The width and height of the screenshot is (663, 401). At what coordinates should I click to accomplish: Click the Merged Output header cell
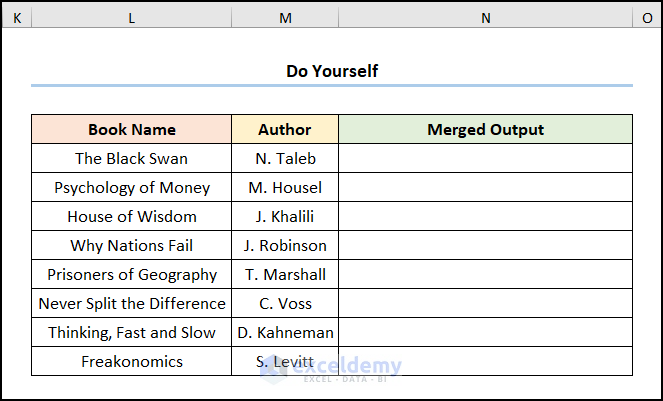pos(485,129)
